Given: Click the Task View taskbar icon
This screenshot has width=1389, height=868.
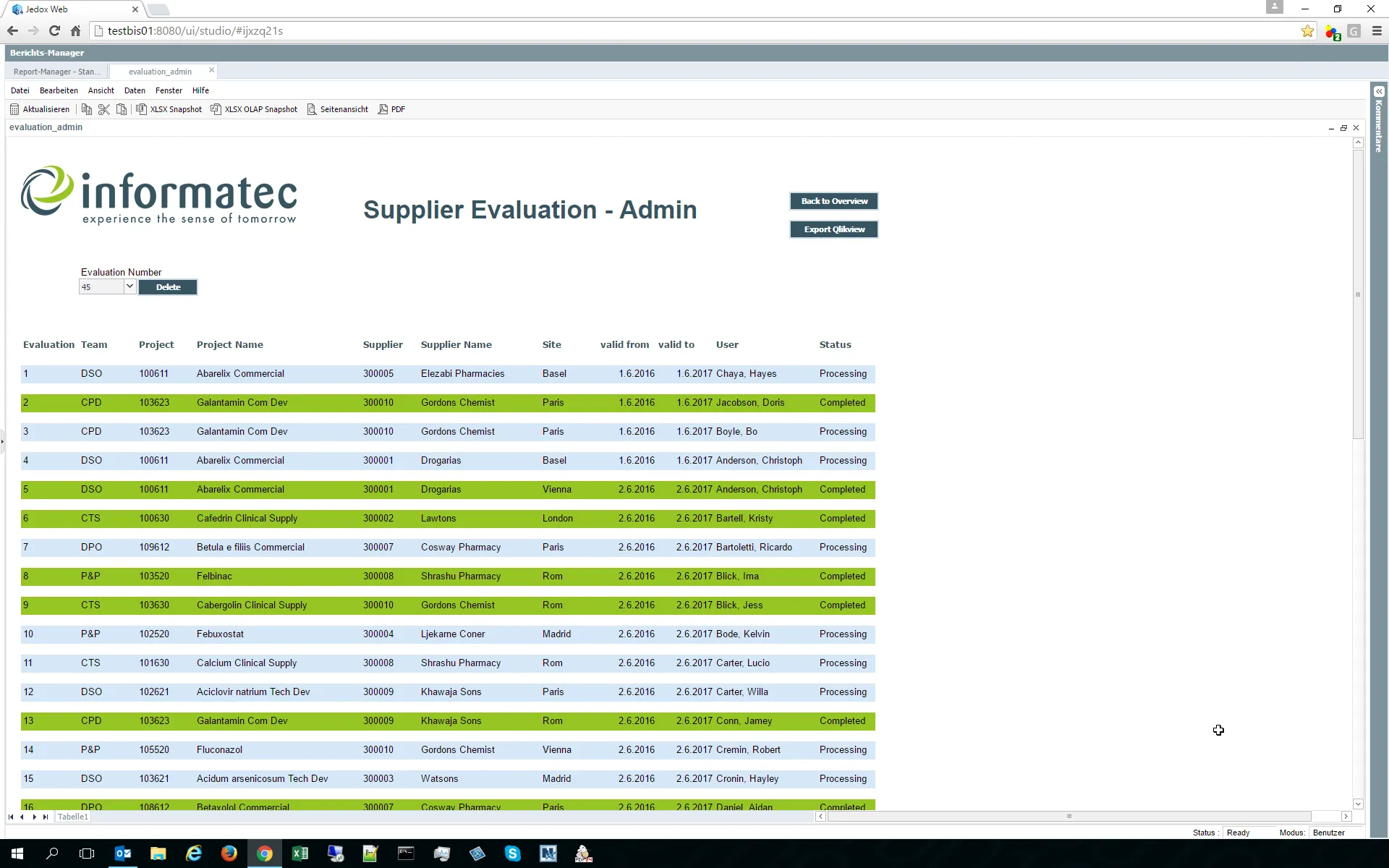Looking at the screenshot, I should tap(87, 854).
